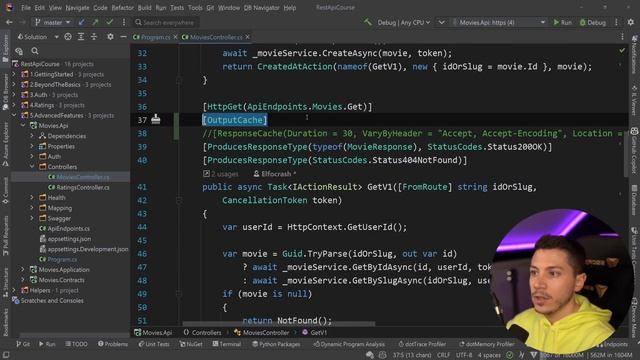
Task: Open the File menu
Action: 26,8
